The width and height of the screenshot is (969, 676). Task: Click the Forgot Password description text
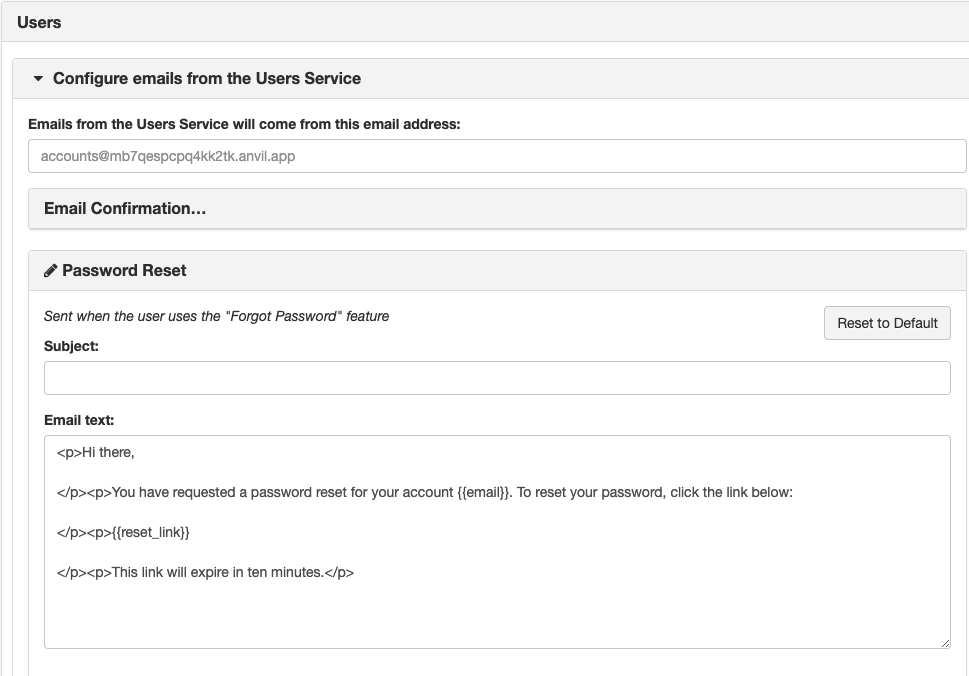click(x=216, y=315)
